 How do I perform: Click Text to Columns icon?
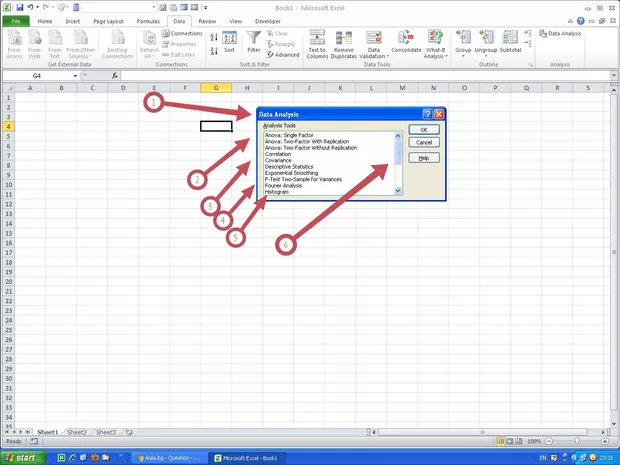(317, 44)
